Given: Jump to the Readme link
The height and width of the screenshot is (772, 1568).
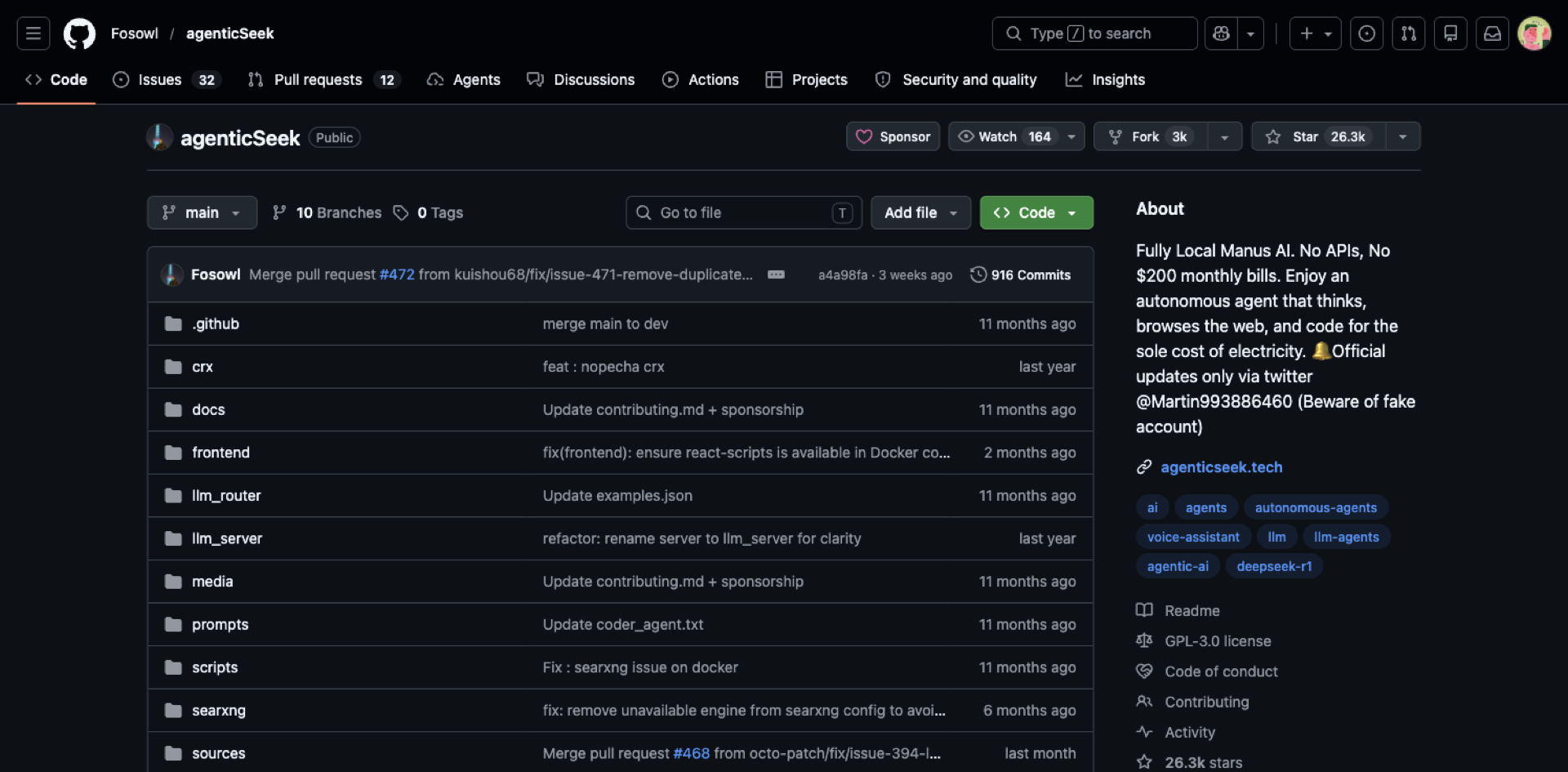Looking at the screenshot, I should click(1178, 610).
